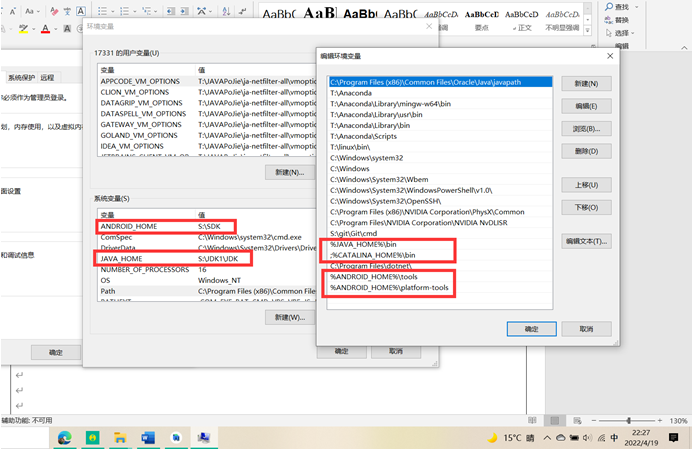Viewport: 692px width, 450px height.
Task: Select the JAVA_HOME system variable row
Action: [207, 259]
